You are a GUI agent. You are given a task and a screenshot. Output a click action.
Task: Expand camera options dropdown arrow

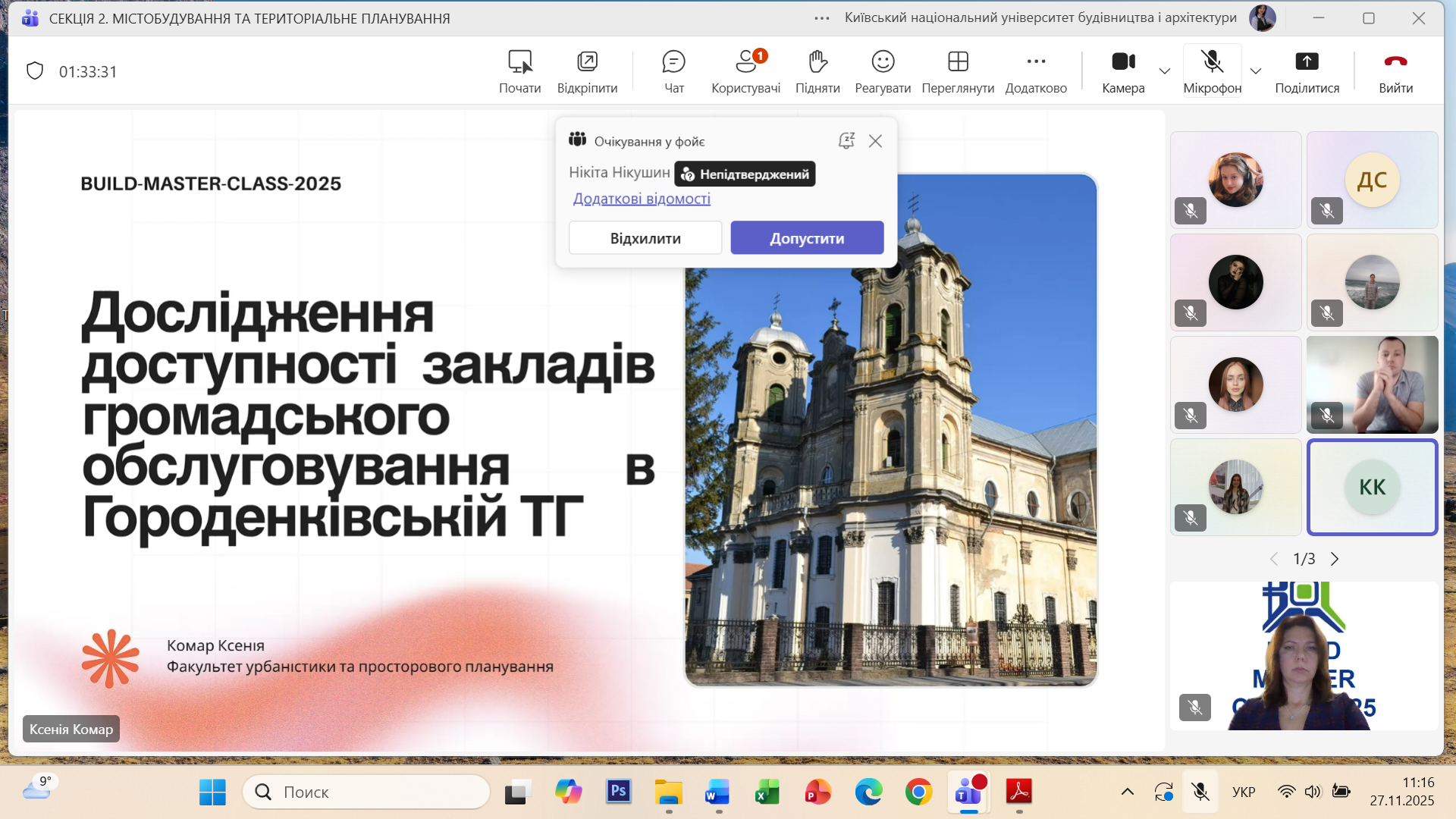coord(1165,71)
